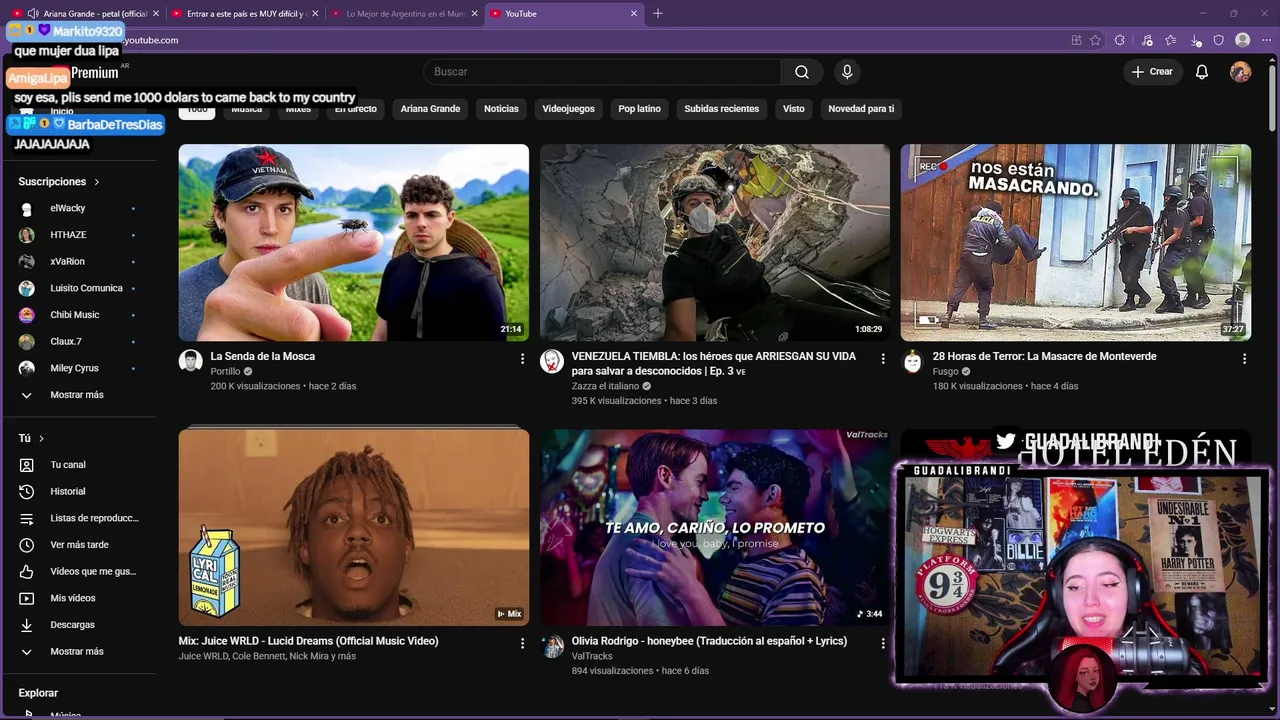Filter by Visto chip
This screenshot has height=720, width=1280.
pos(794,109)
